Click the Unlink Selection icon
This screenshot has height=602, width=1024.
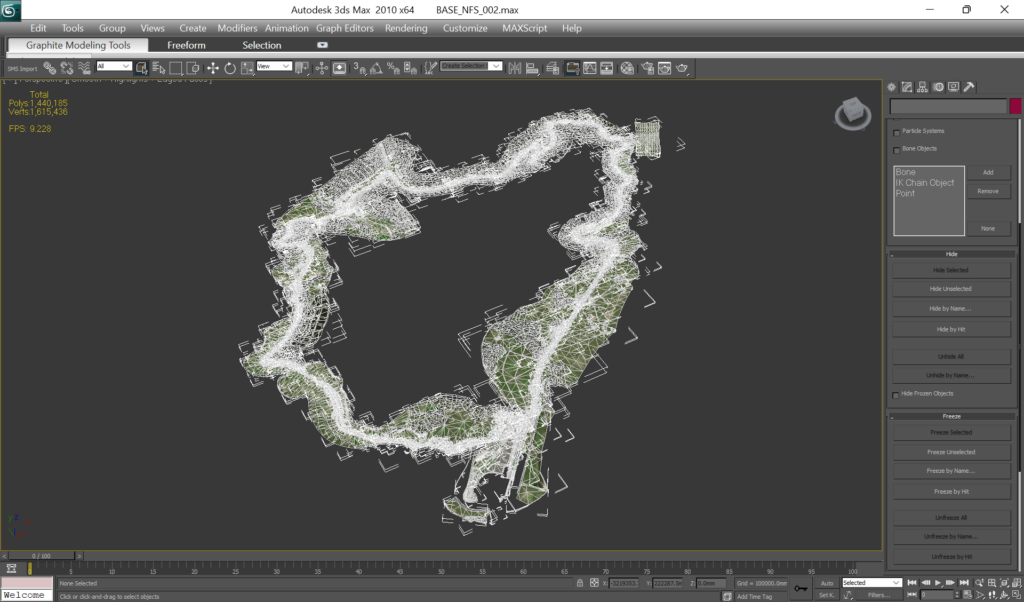coord(67,68)
